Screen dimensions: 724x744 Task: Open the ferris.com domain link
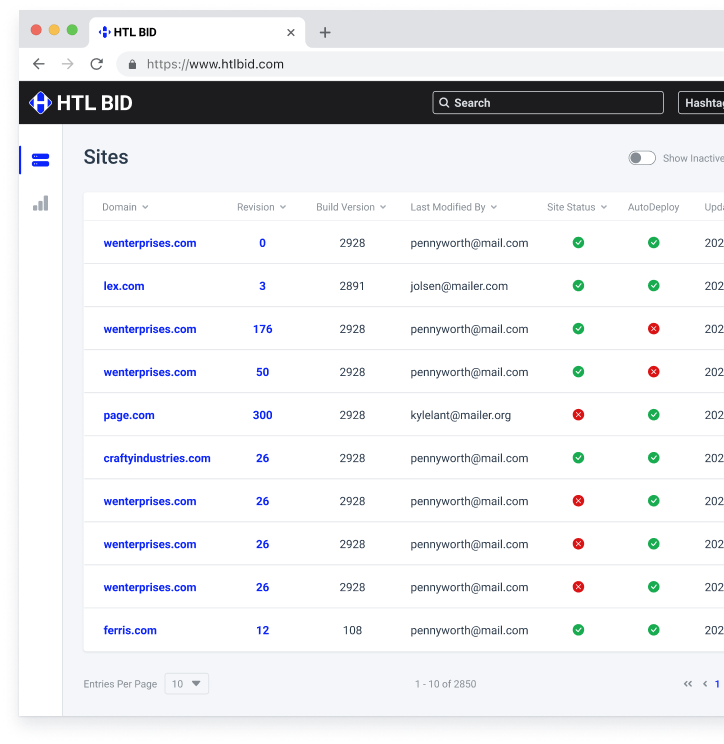[x=130, y=630]
